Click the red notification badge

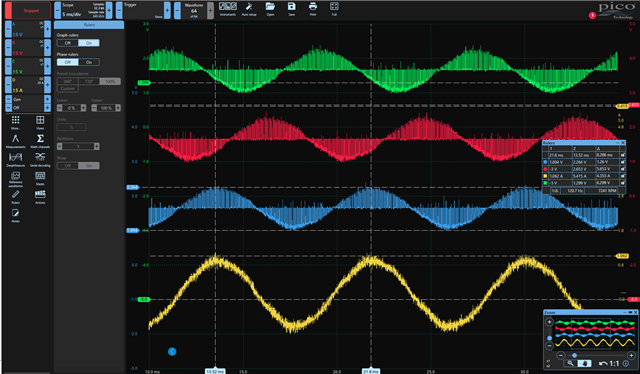point(592,16)
